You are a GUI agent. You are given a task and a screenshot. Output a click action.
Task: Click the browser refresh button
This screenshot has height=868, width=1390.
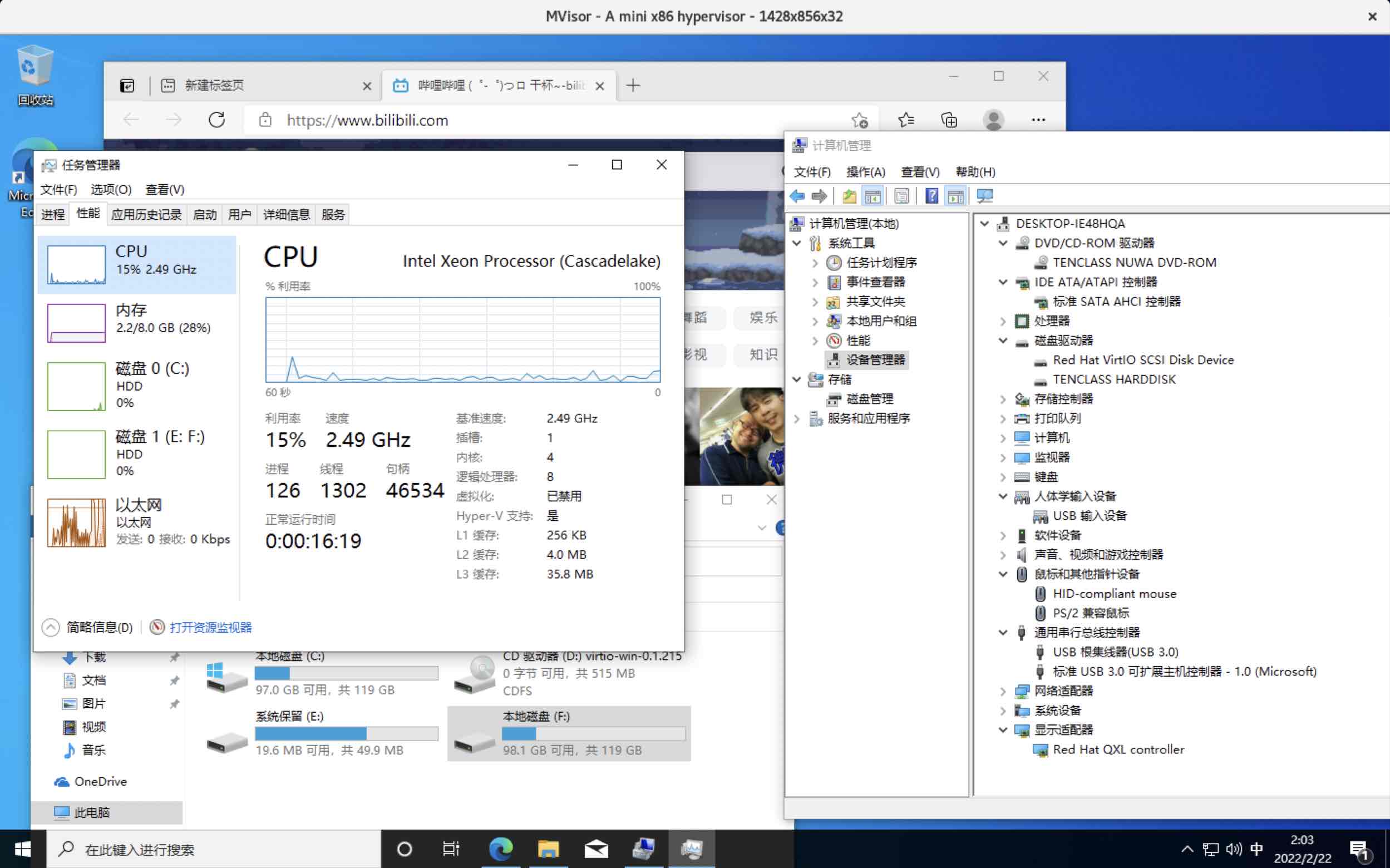click(x=216, y=120)
